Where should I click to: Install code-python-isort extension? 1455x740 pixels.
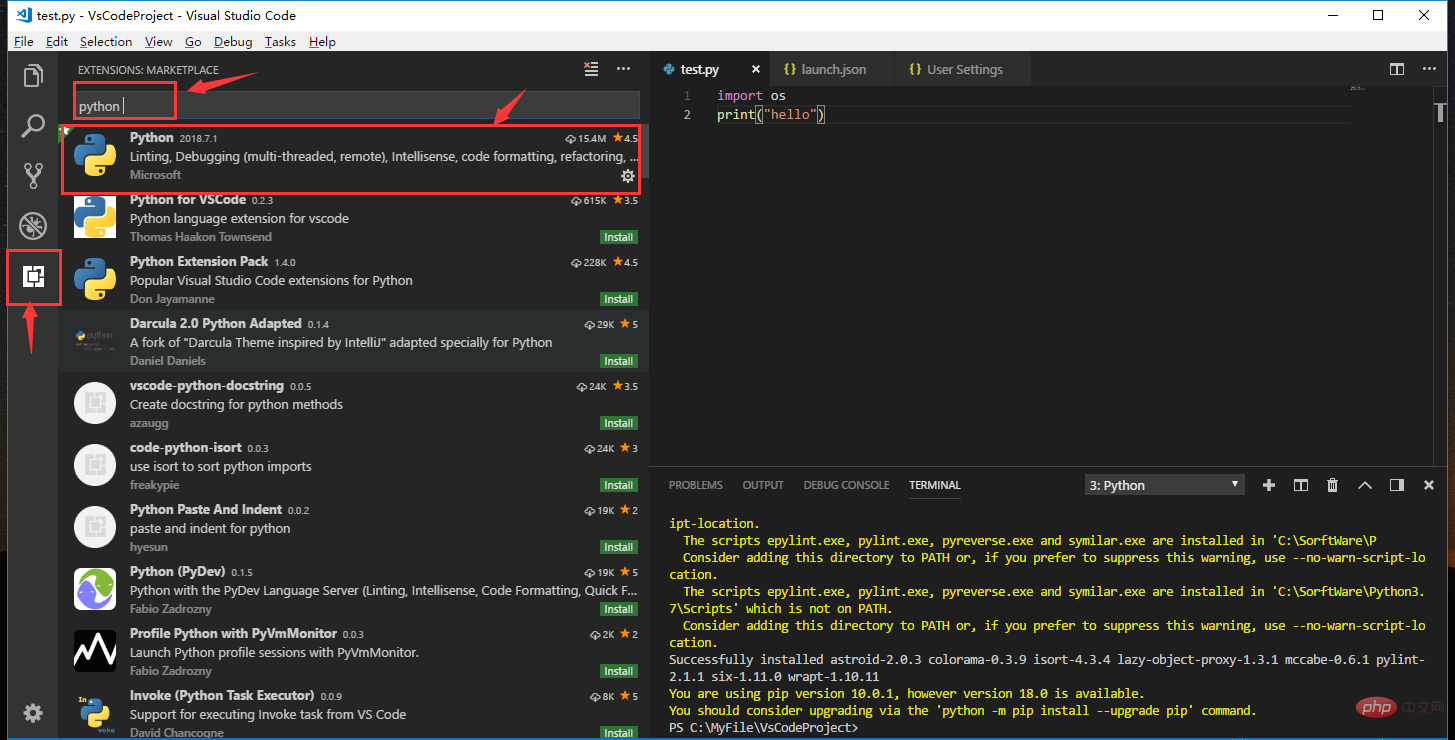point(619,485)
